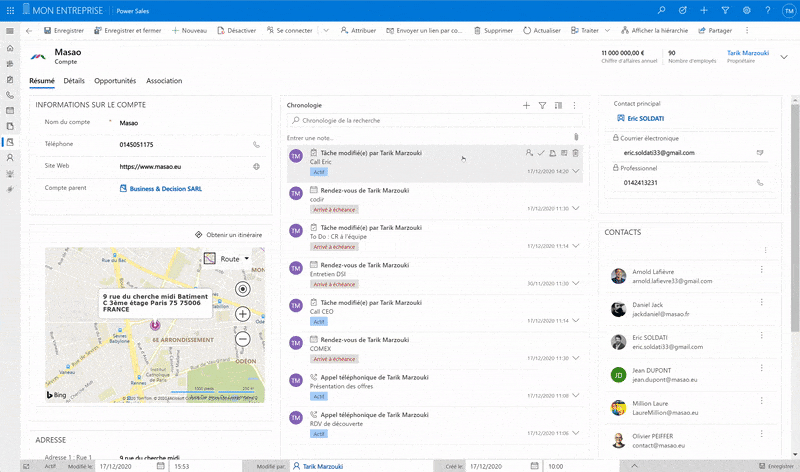This screenshot has width=800, height=472.
Task: Expand the RDV de découverte call entry
Action: pos(576,433)
